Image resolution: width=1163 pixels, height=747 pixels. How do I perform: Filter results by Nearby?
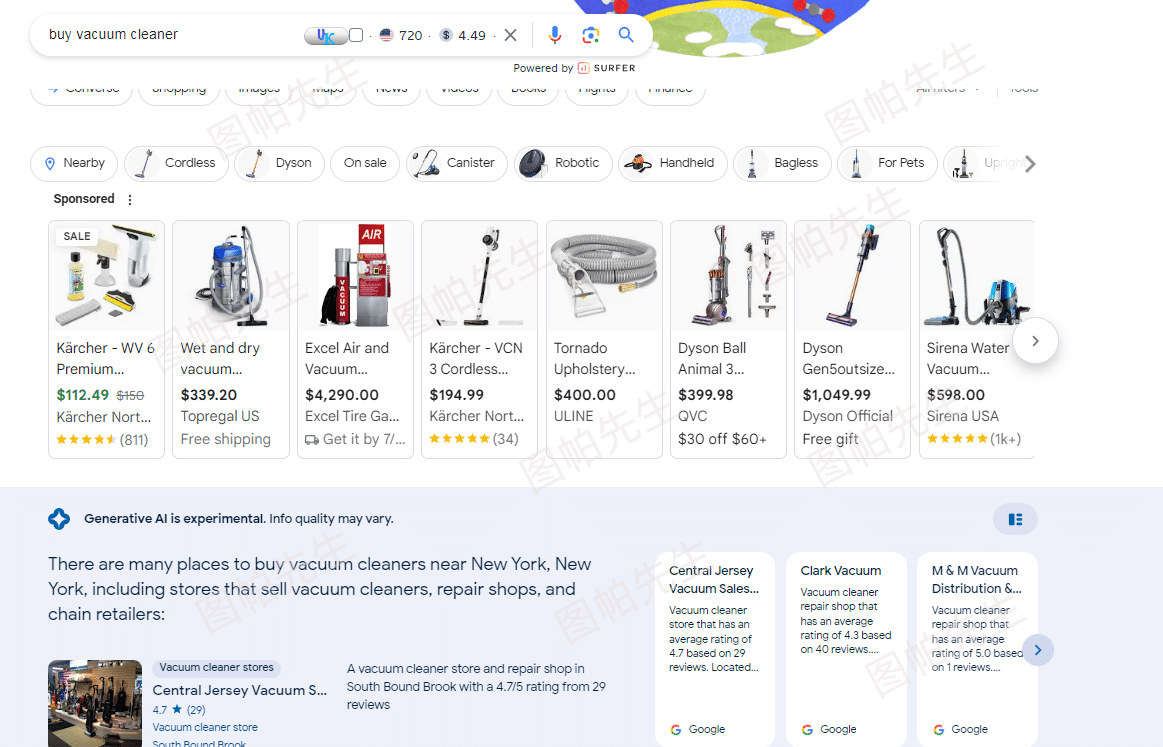click(x=74, y=163)
